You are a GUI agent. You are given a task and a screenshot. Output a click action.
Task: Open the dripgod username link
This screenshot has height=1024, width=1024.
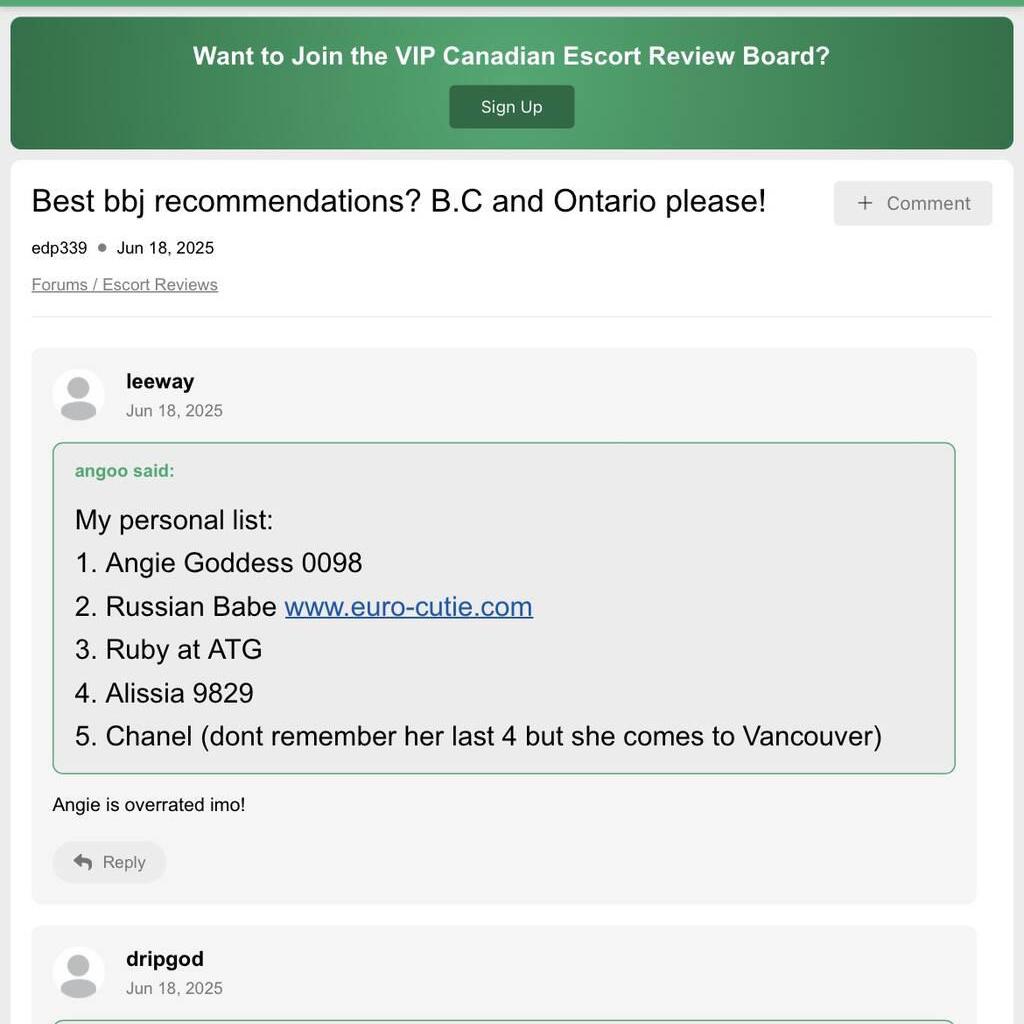[165, 959]
